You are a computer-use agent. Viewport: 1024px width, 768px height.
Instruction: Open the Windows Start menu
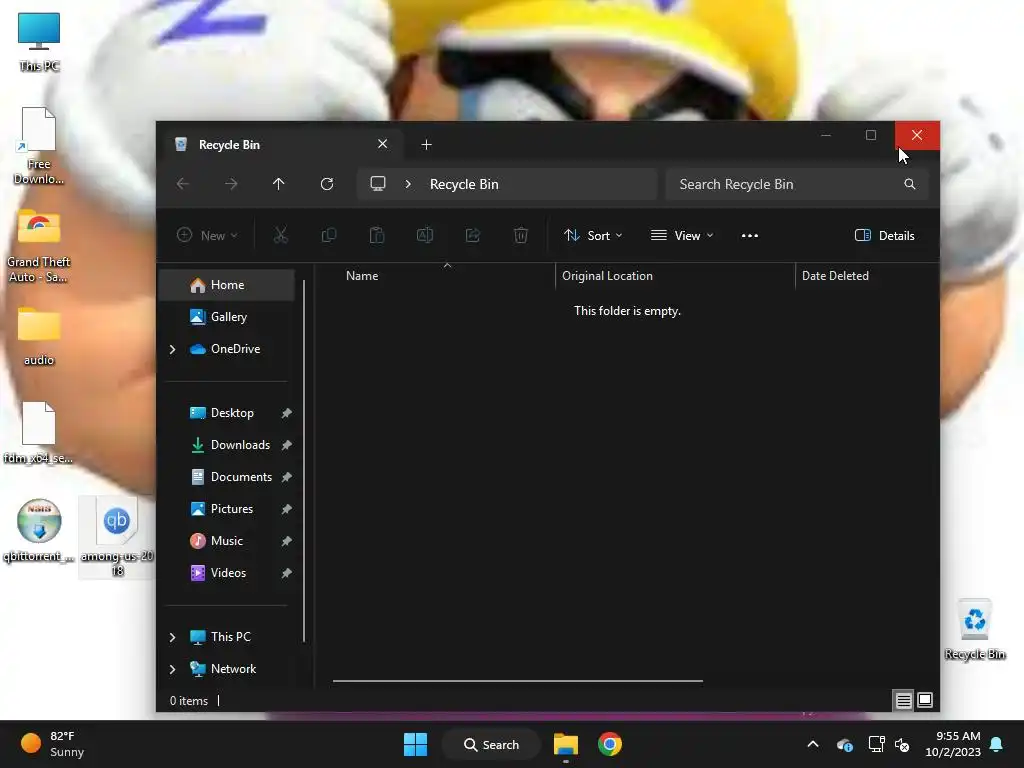(x=415, y=744)
